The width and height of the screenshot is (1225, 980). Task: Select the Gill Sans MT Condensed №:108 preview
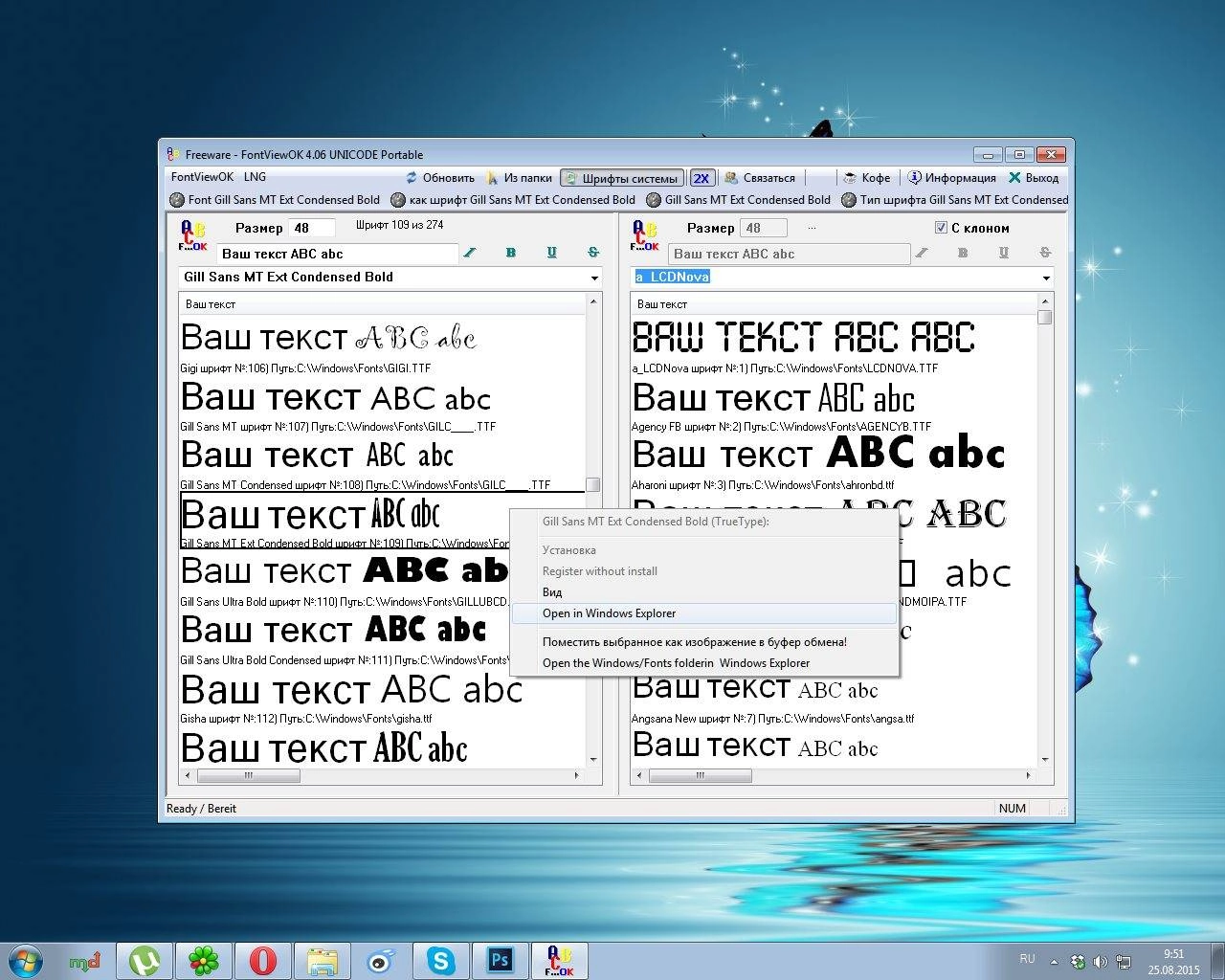point(383,462)
